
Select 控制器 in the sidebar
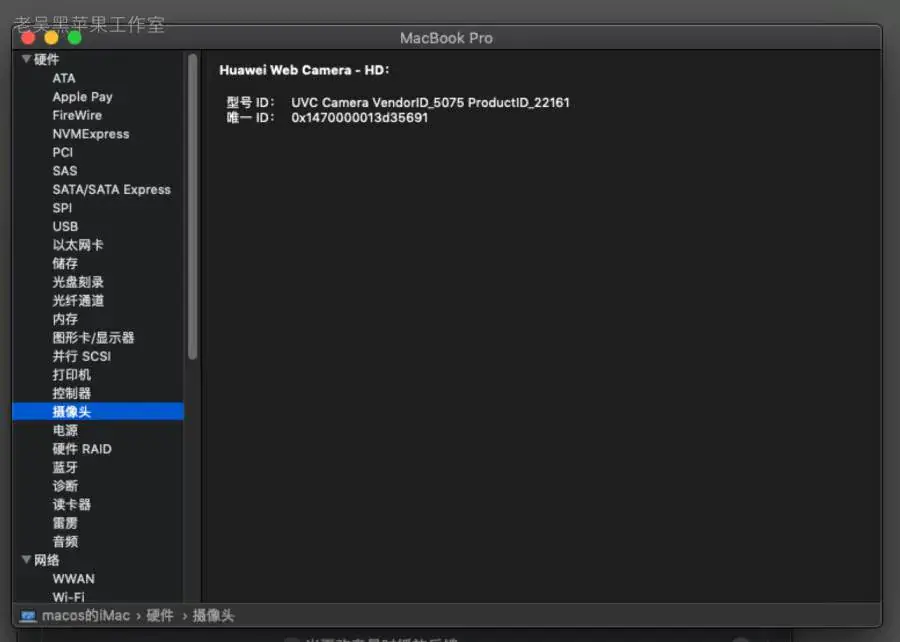pyautogui.click(x=71, y=393)
